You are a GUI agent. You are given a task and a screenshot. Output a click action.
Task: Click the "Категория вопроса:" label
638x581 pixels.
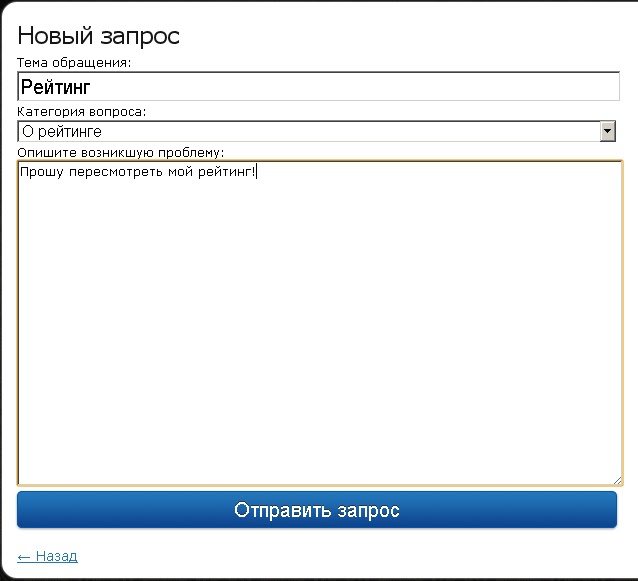point(81,112)
